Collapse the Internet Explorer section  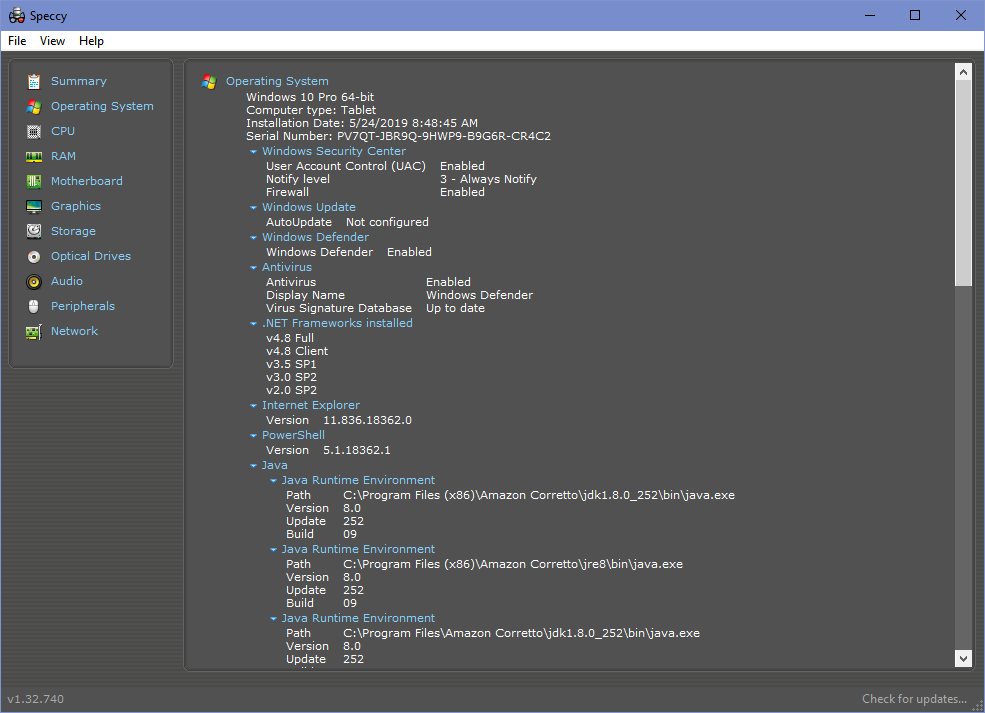point(253,406)
